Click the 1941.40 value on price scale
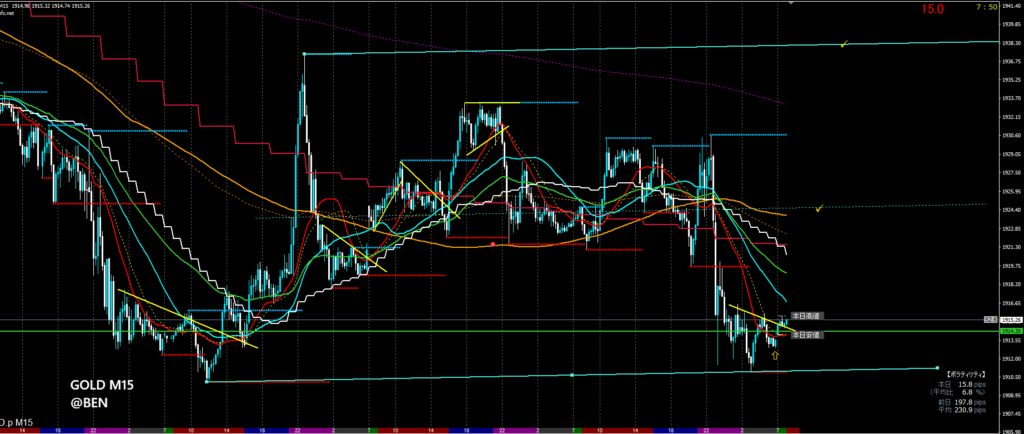 coord(1009,5)
